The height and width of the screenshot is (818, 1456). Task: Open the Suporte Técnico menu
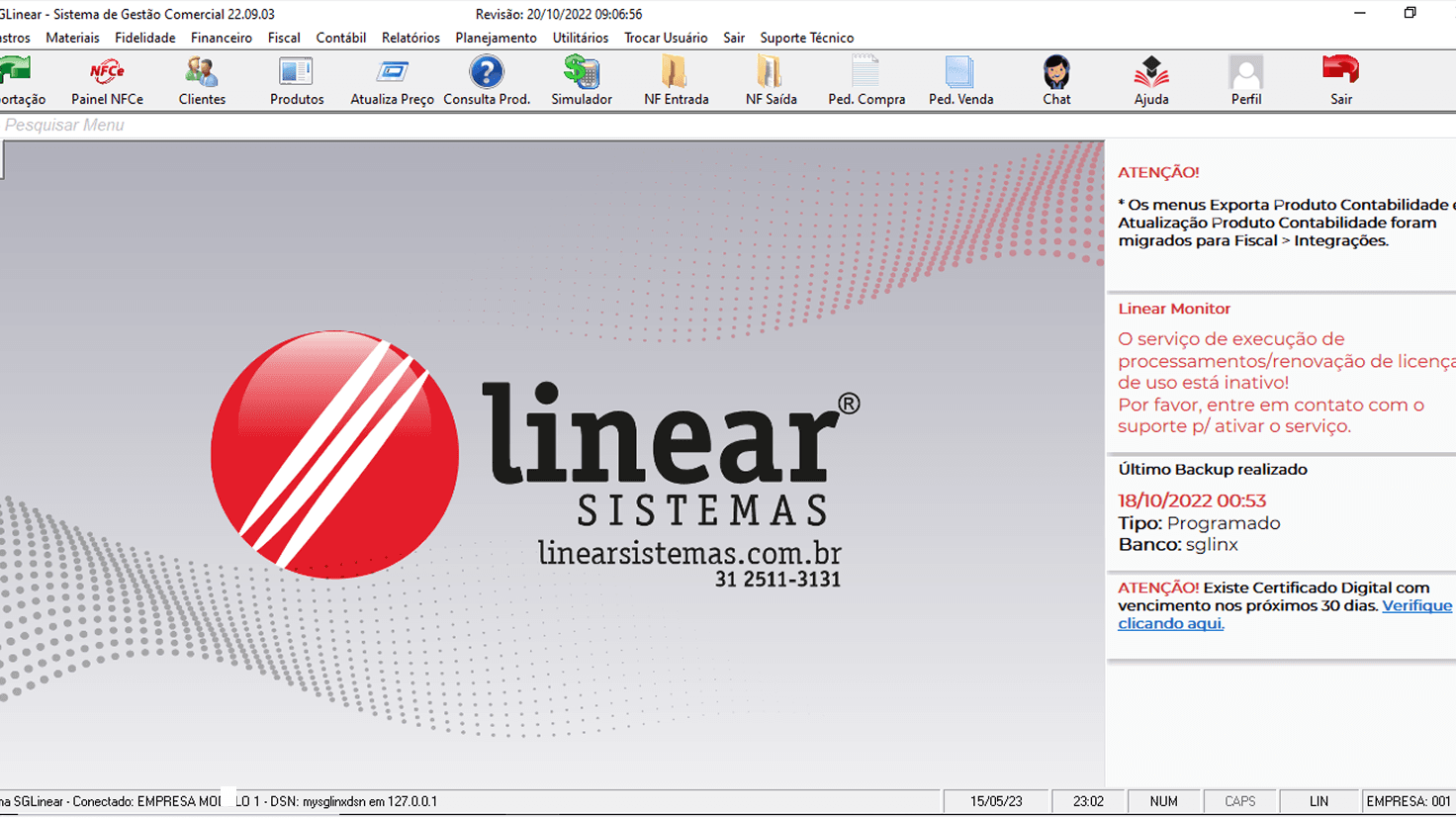pos(807,38)
